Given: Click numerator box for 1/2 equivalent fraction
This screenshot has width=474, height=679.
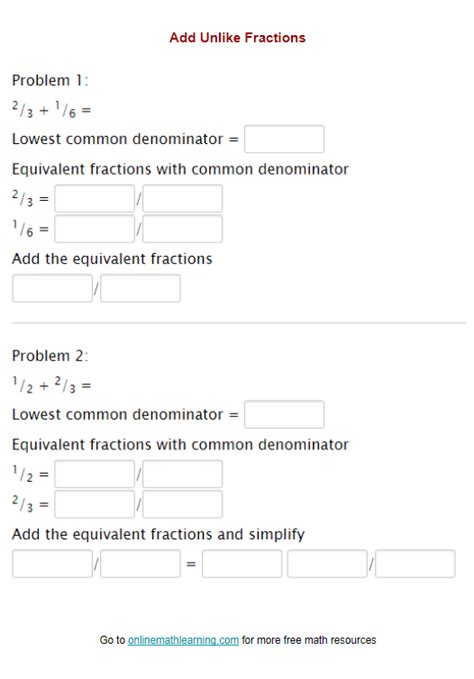Looking at the screenshot, I should 94,474.
